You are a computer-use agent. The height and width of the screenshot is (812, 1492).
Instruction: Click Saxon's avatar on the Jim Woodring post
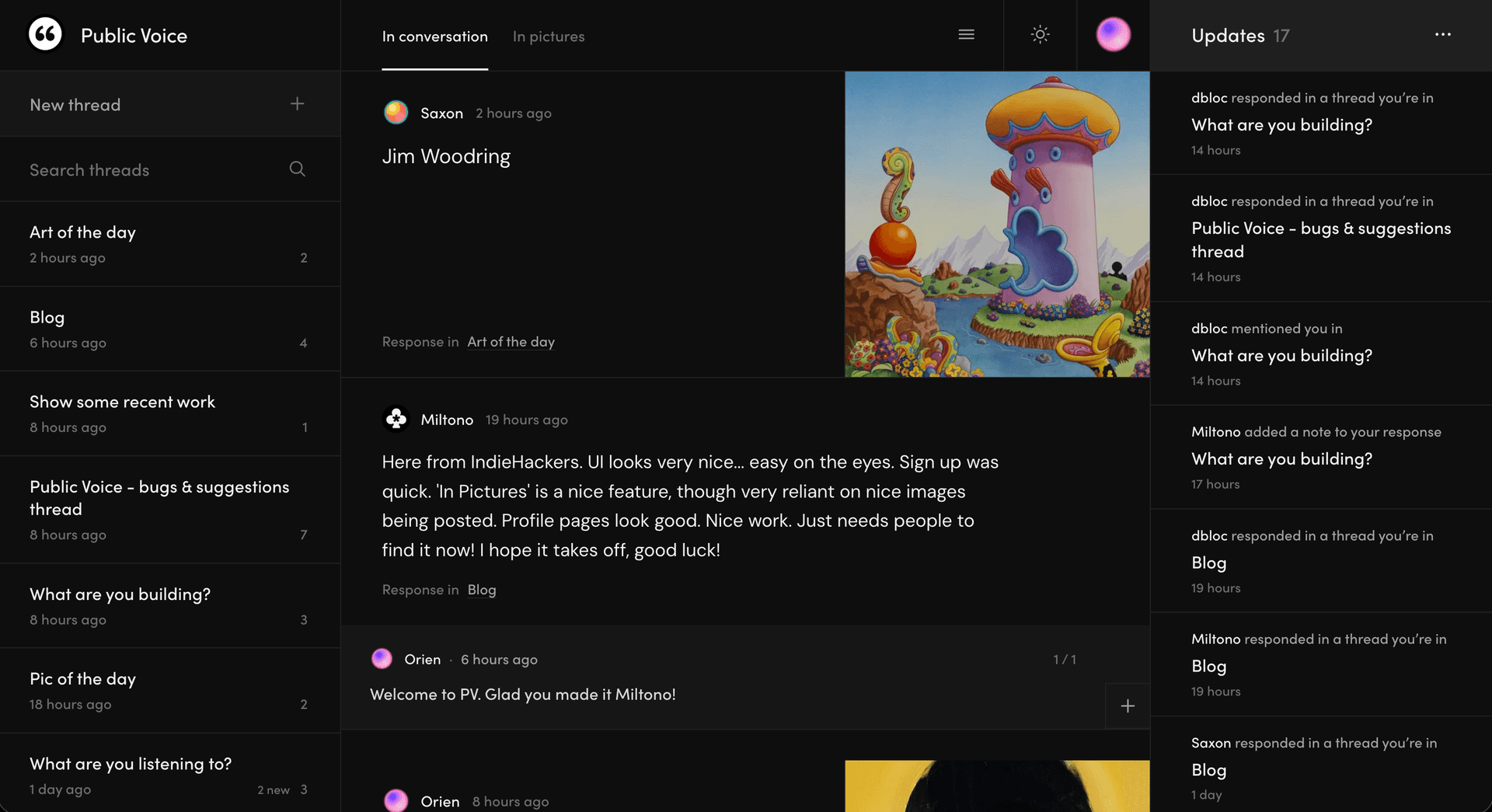[x=396, y=113]
